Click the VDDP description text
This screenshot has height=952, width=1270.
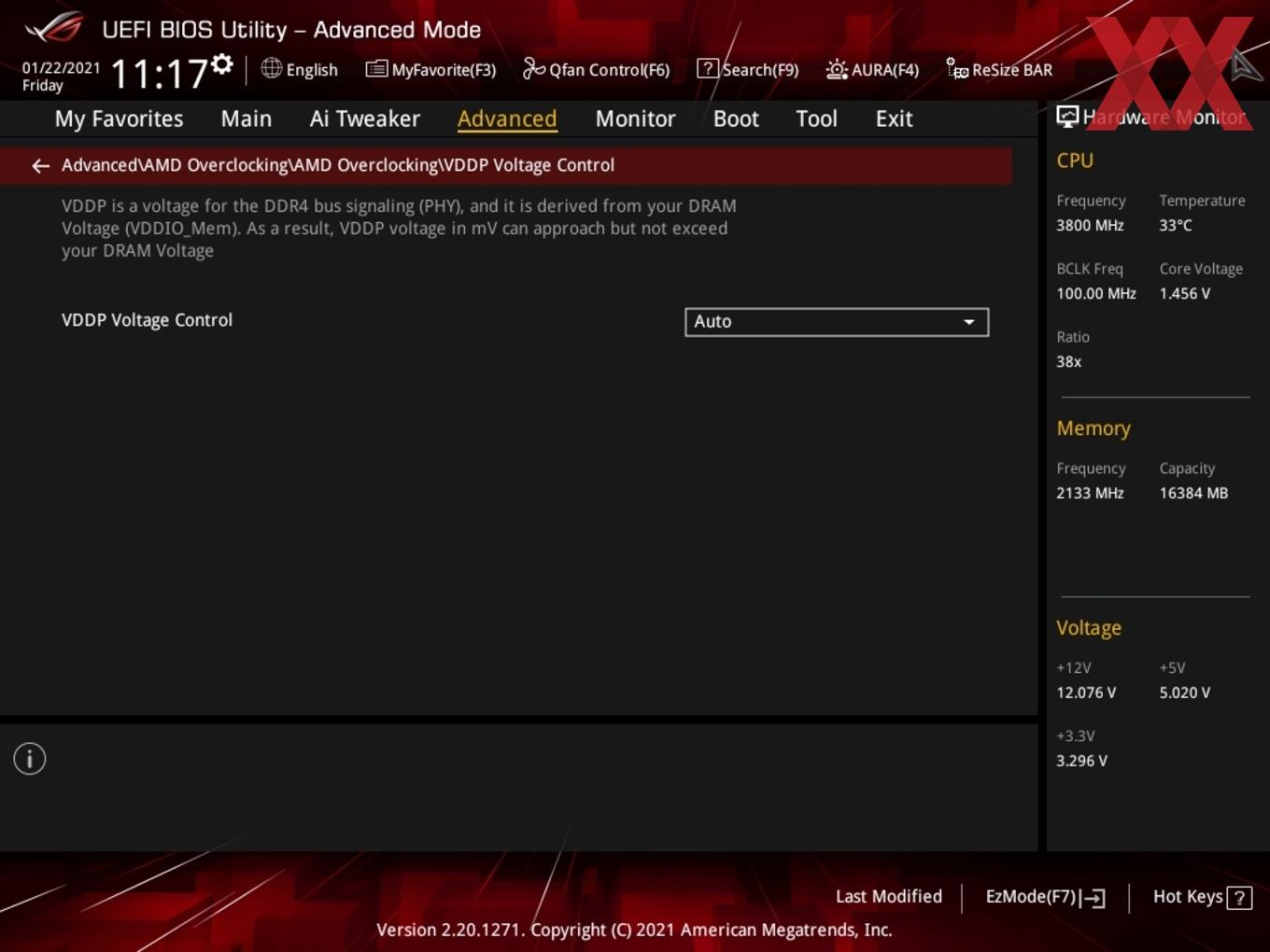tap(399, 229)
